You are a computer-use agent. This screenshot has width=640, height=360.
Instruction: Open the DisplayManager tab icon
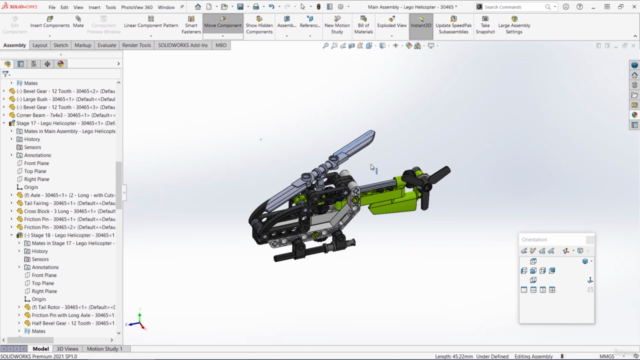[61, 64]
